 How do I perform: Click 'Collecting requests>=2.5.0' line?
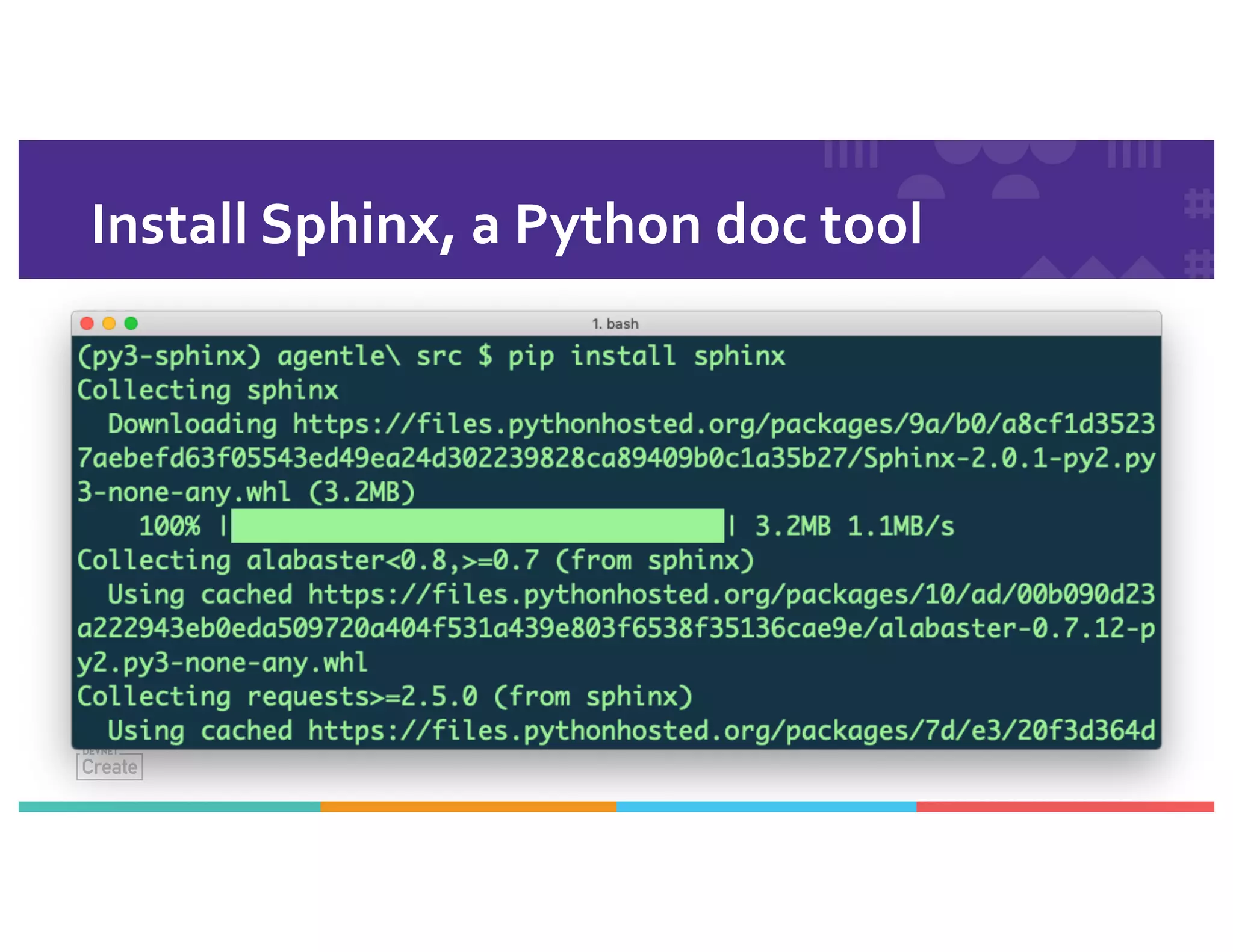385,696
